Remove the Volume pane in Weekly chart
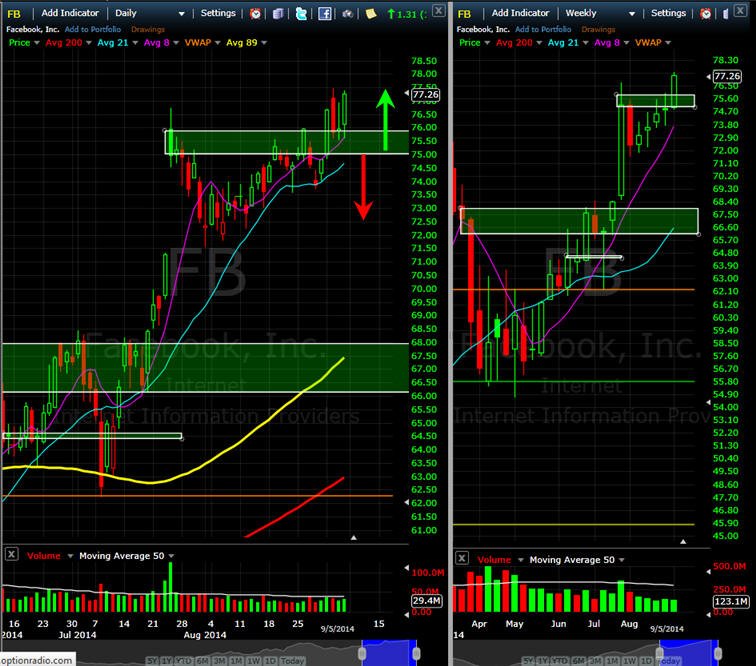 coord(461,558)
